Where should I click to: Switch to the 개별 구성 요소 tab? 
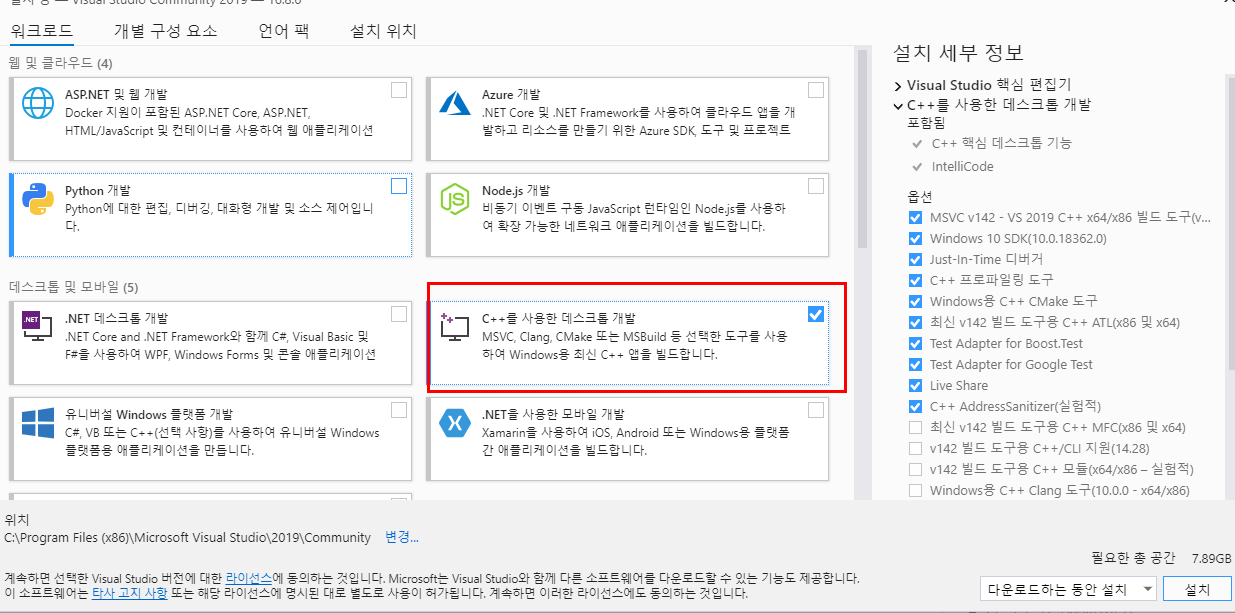tap(165, 31)
